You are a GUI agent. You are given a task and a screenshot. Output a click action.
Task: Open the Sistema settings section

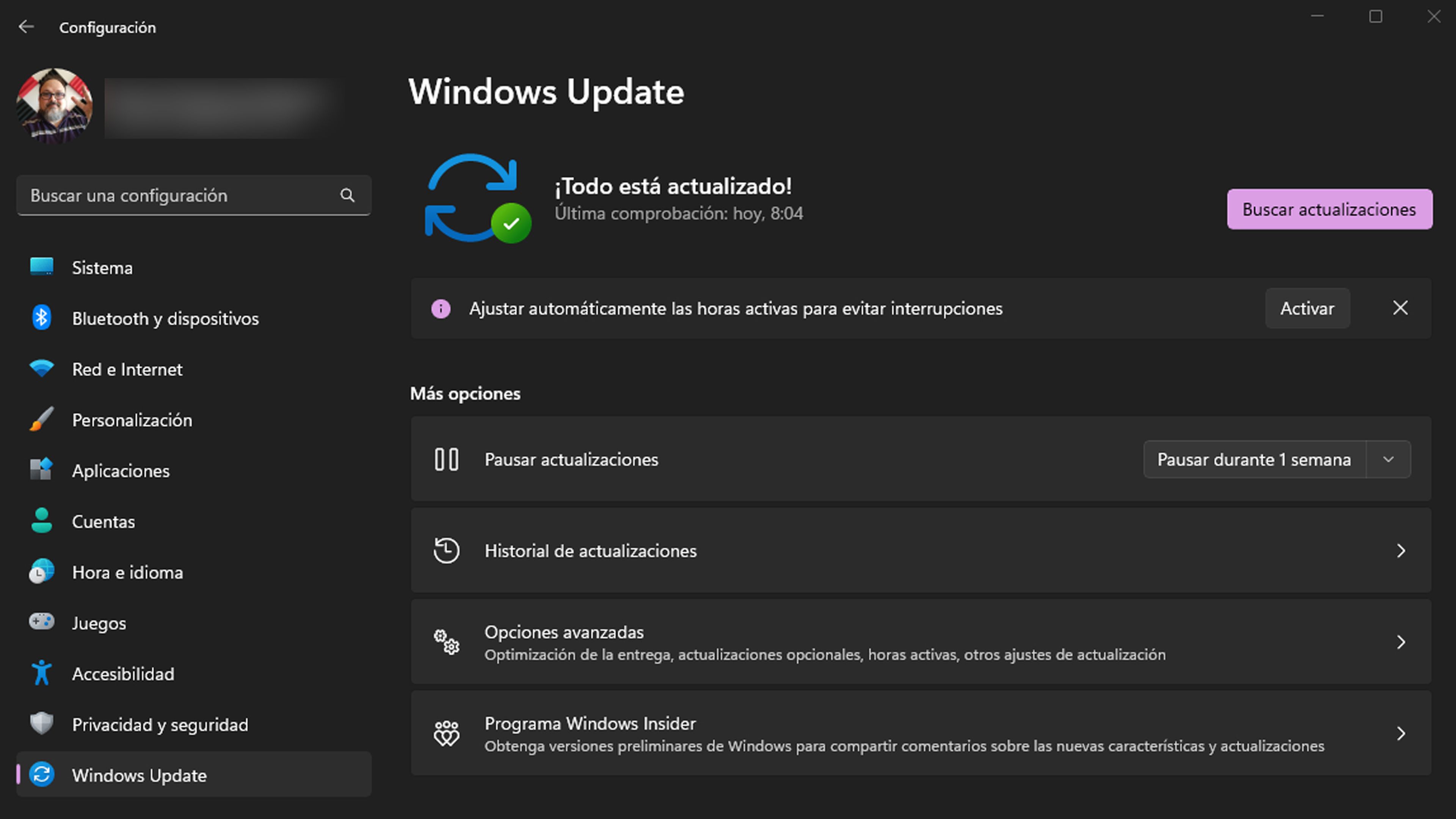click(x=194, y=267)
